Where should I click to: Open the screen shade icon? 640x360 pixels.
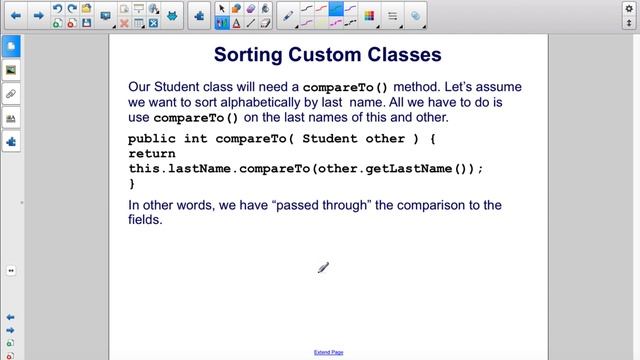[139, 9]
